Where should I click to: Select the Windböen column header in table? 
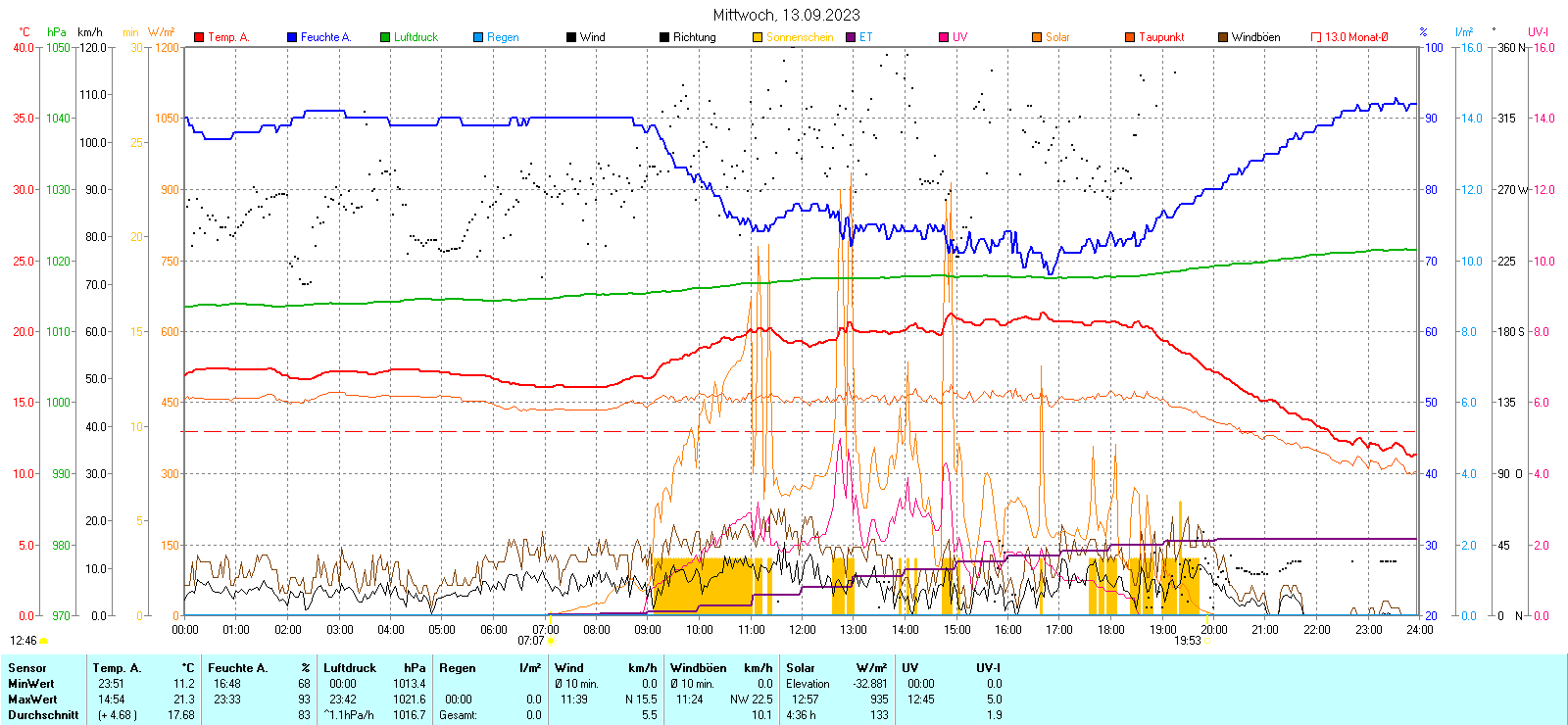[699, 668]
